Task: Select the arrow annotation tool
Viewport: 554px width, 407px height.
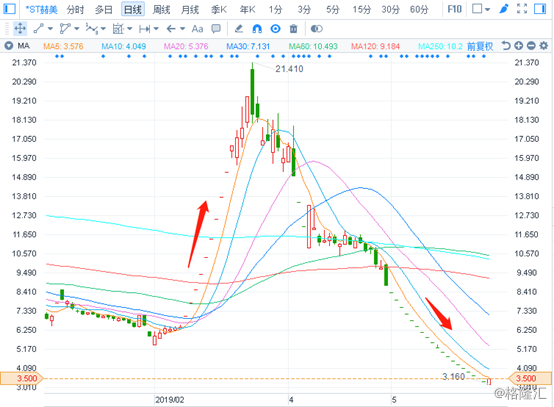Action: 171,29
